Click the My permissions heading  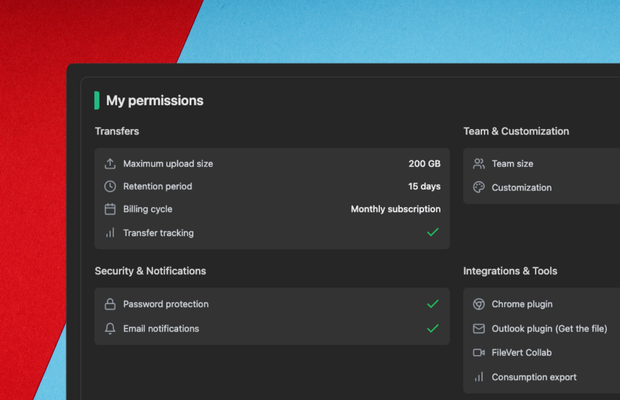click(155, 101)
